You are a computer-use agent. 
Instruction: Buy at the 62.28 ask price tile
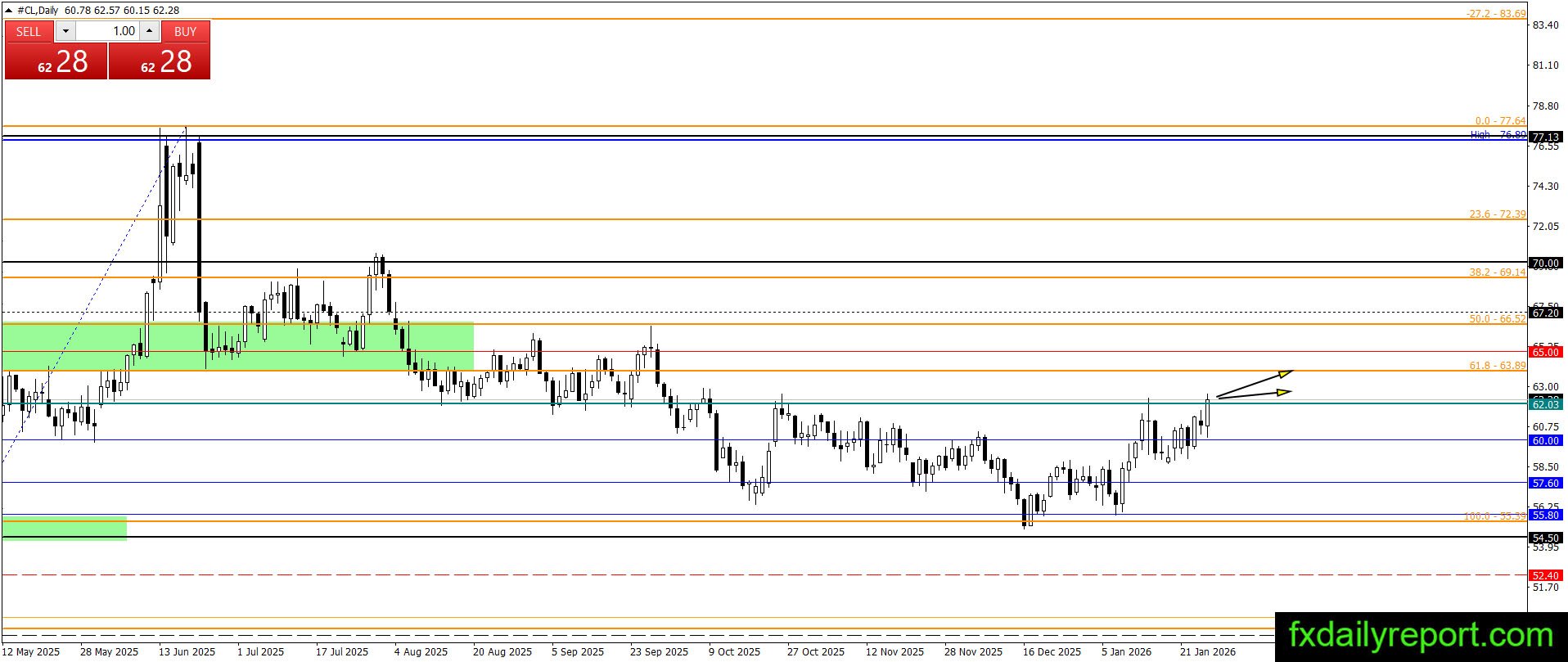click(160, 61)
